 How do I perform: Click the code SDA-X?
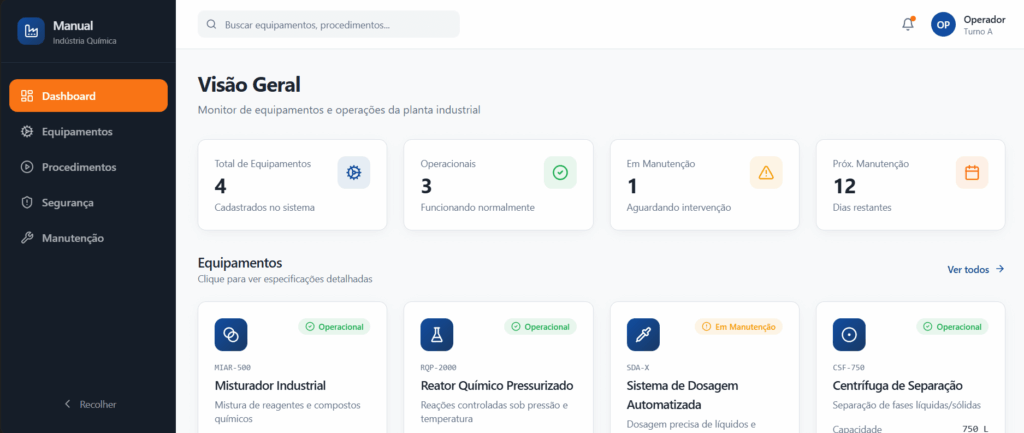pos(638,367)
